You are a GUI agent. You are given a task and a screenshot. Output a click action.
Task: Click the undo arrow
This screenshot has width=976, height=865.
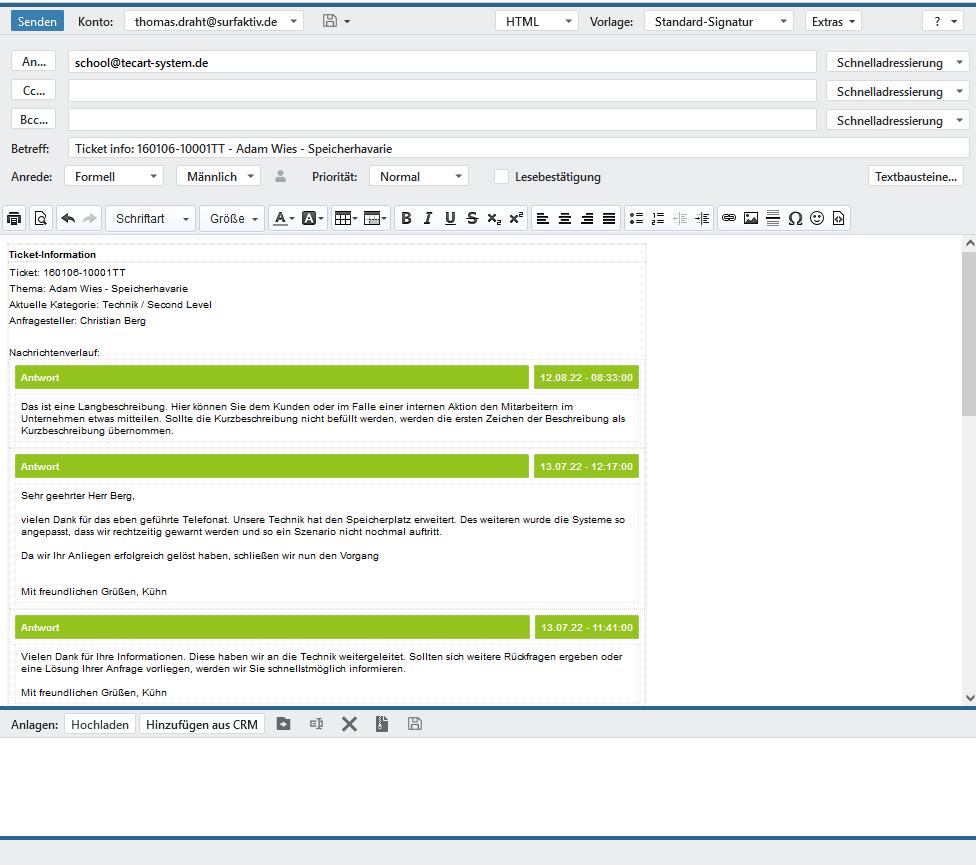pyautogui.click(x=68, y=218)
